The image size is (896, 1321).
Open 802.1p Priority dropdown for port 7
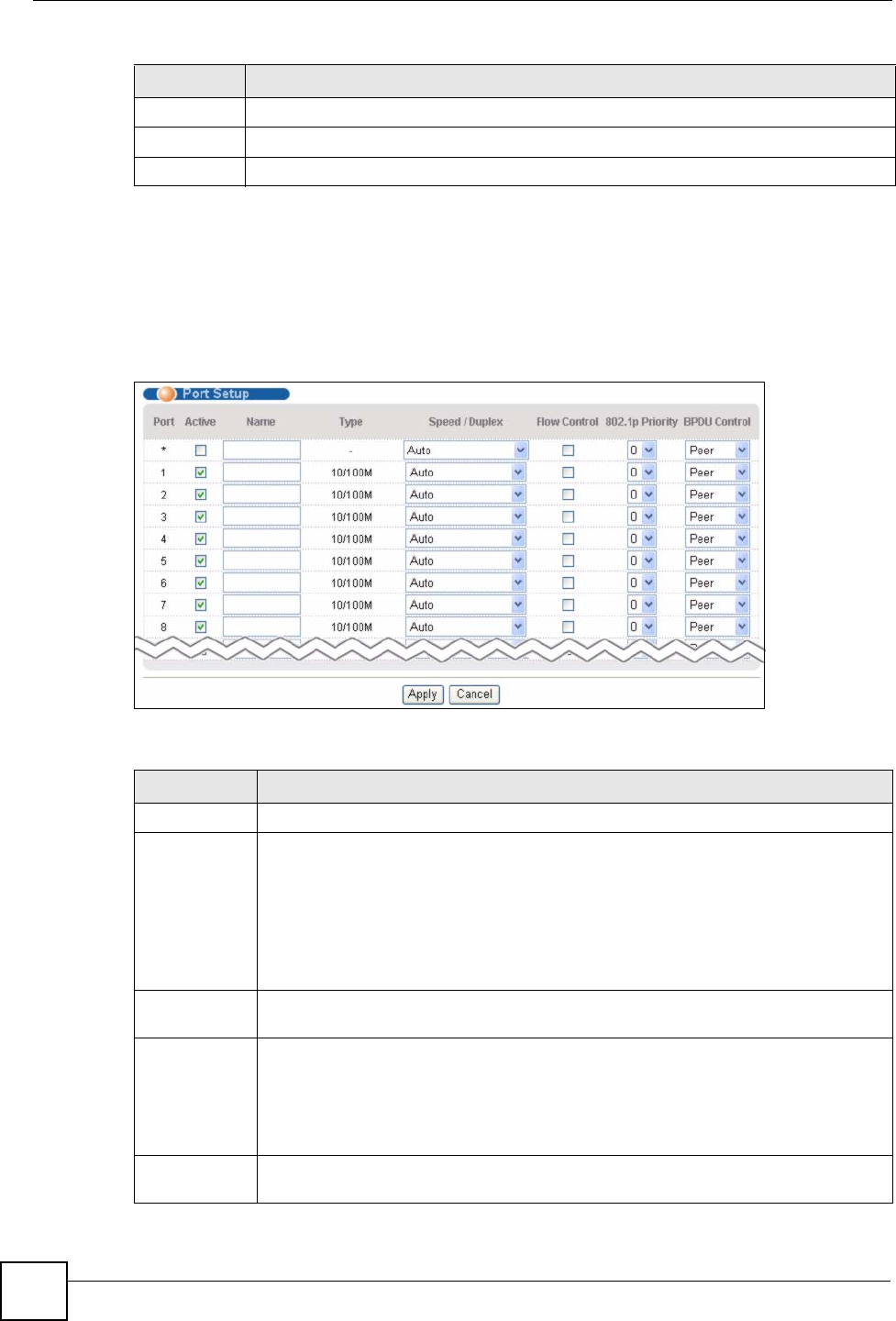click(x=642, y=605)
